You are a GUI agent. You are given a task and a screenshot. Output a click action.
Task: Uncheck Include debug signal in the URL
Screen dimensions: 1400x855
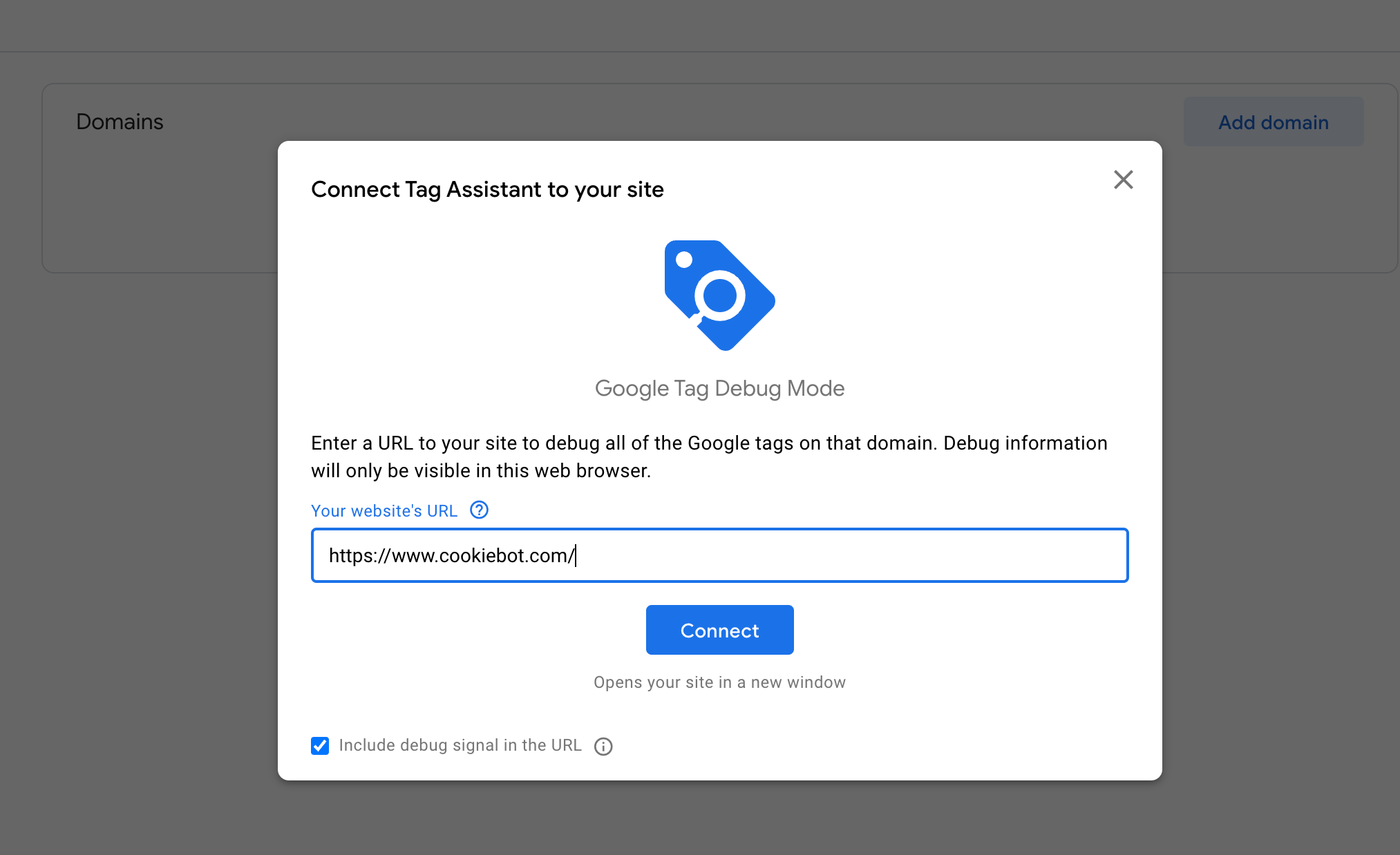[320, 746]
